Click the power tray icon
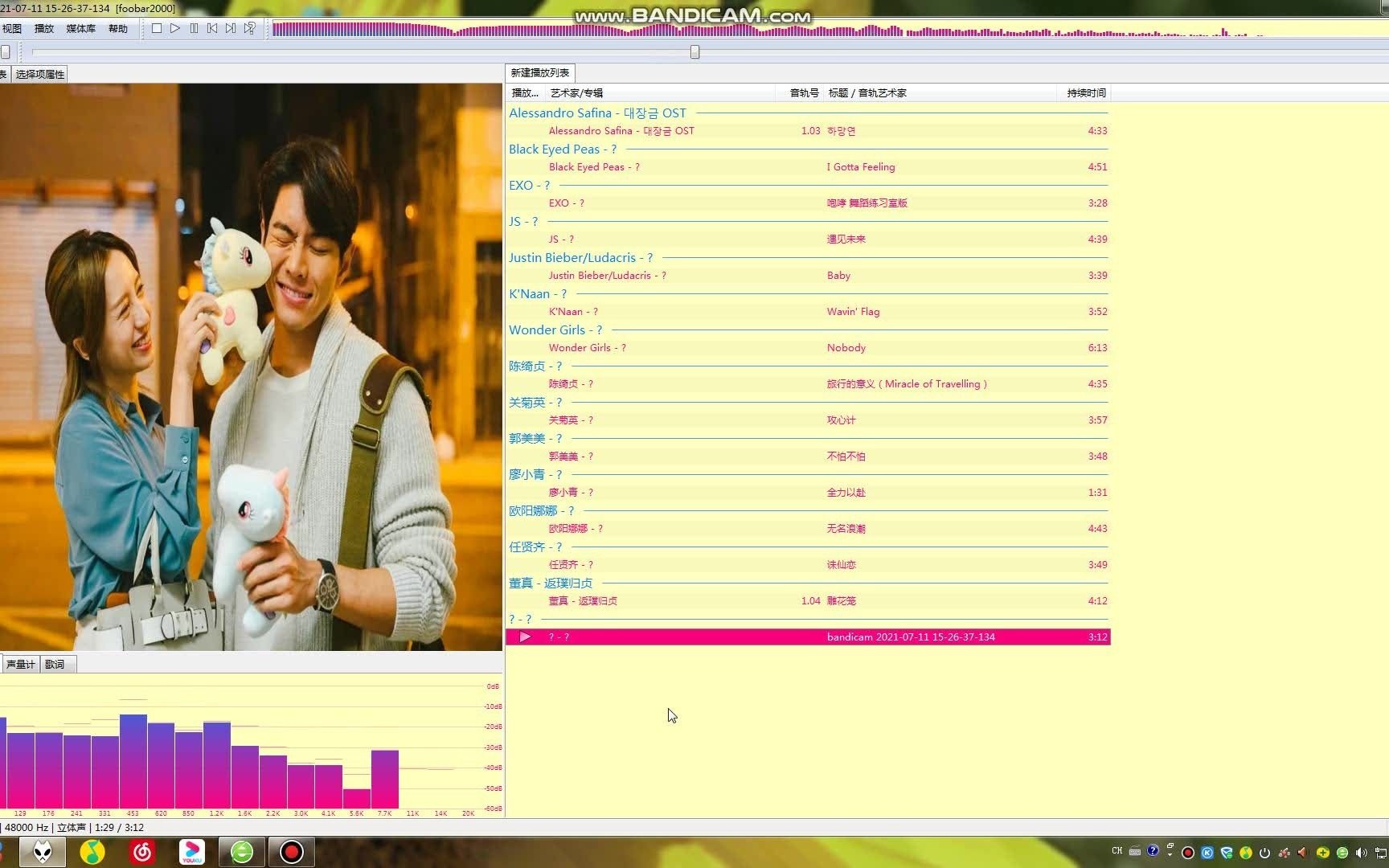 pos(1265,853)
